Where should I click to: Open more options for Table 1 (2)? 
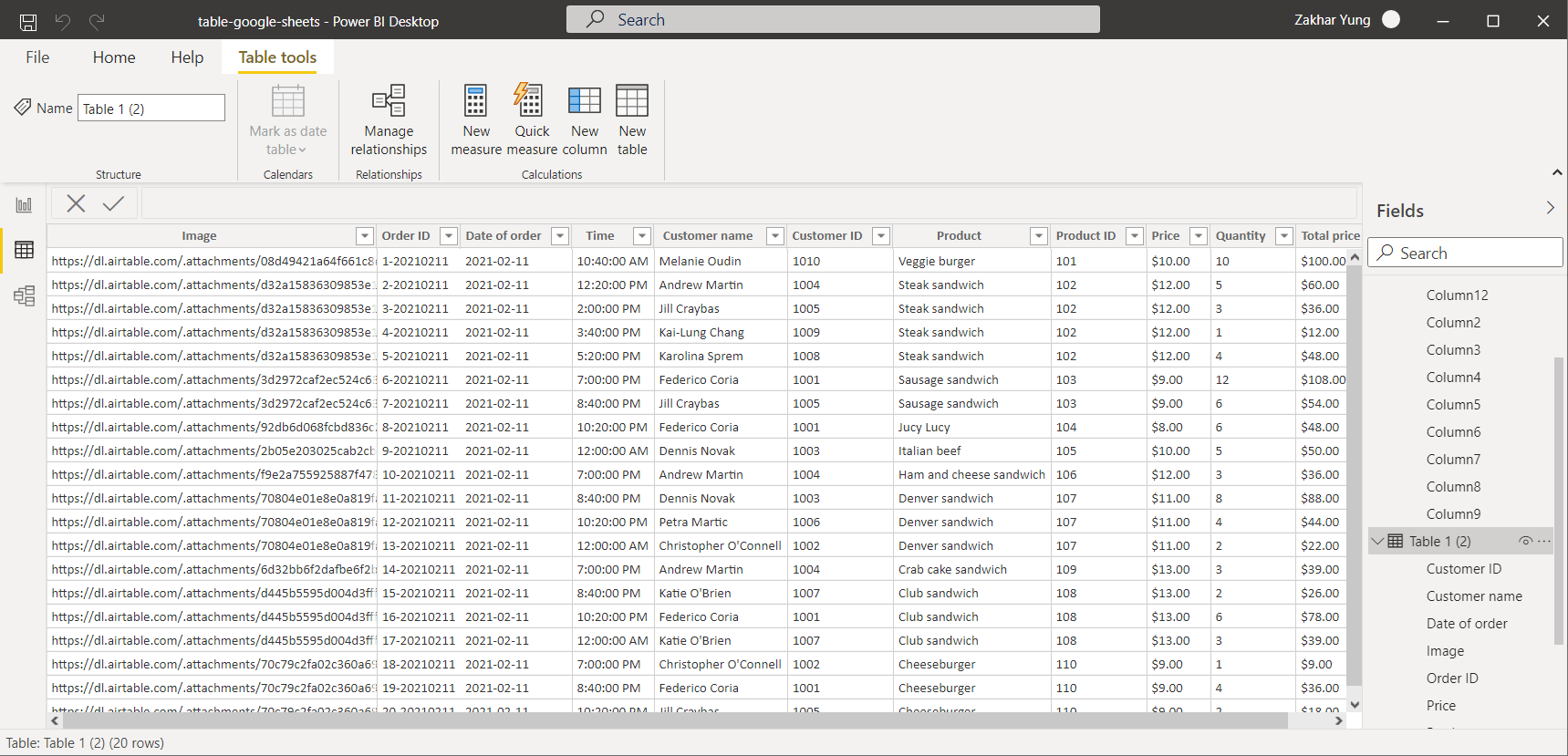1543,541
